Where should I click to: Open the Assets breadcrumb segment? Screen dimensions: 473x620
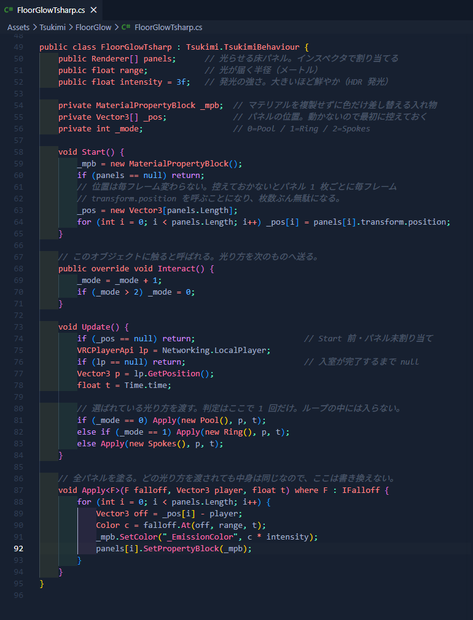(x=18, y=27)
